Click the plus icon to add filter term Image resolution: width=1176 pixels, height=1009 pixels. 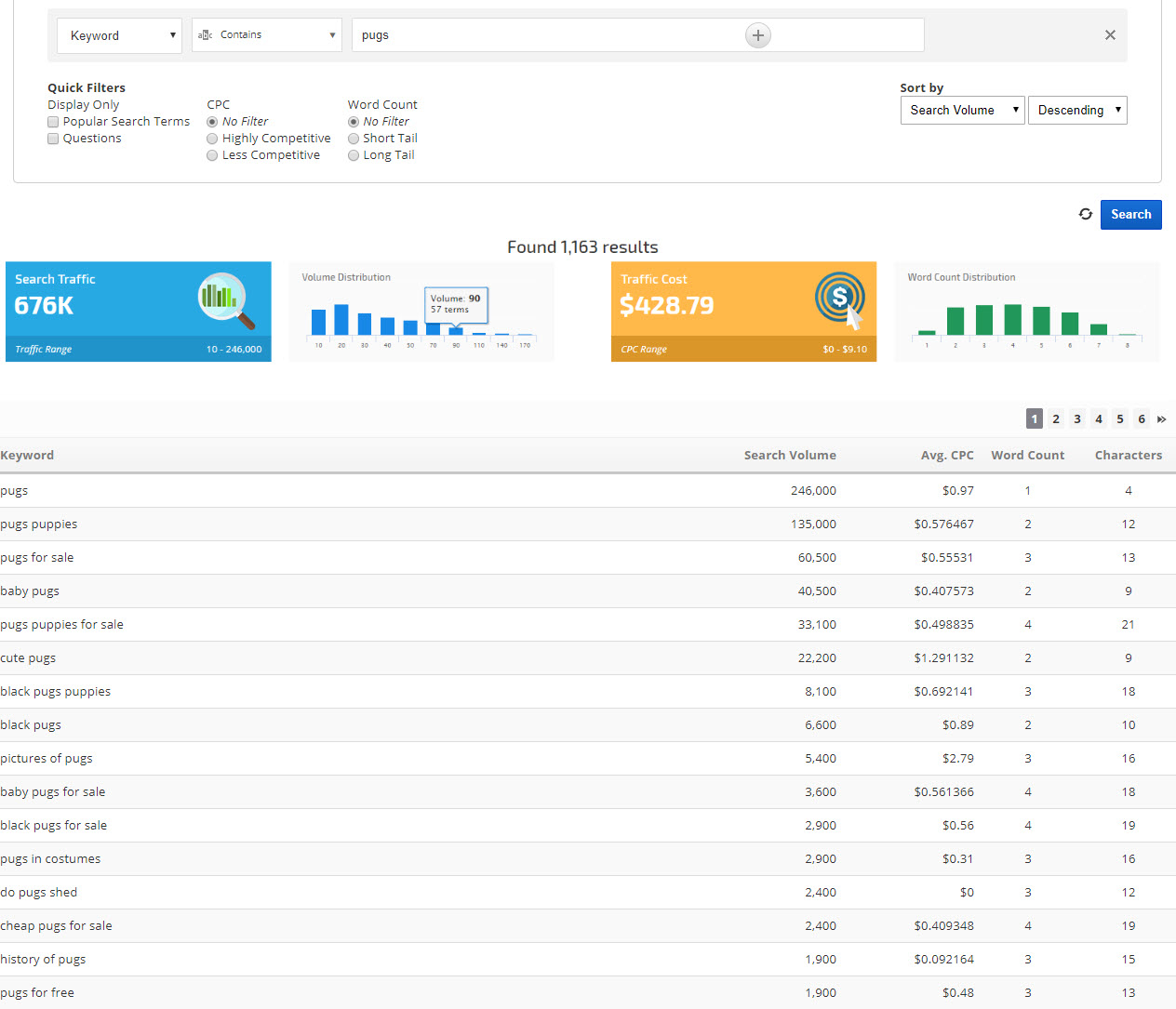pyautogui.click(x=758, y=35)
